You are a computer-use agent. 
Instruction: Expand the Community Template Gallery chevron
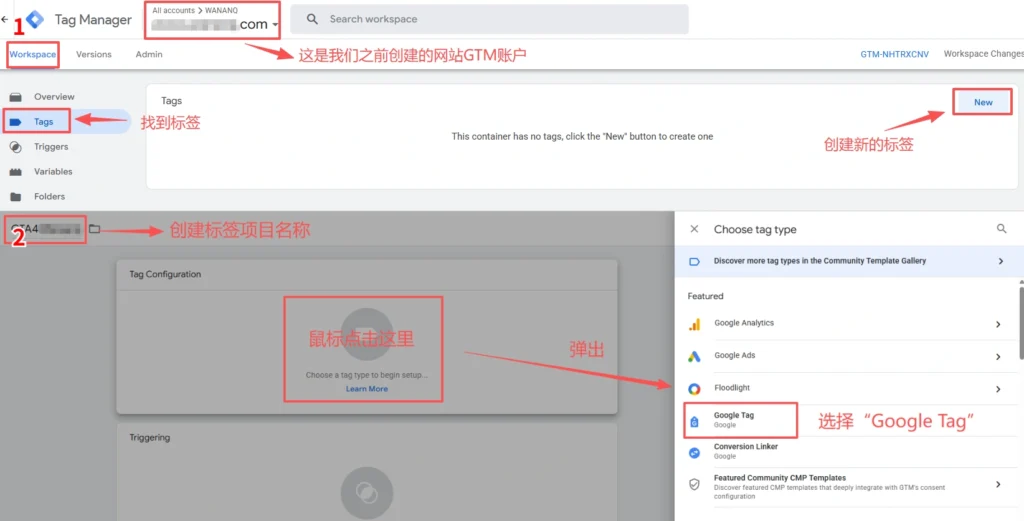[x=1000, y=261]
